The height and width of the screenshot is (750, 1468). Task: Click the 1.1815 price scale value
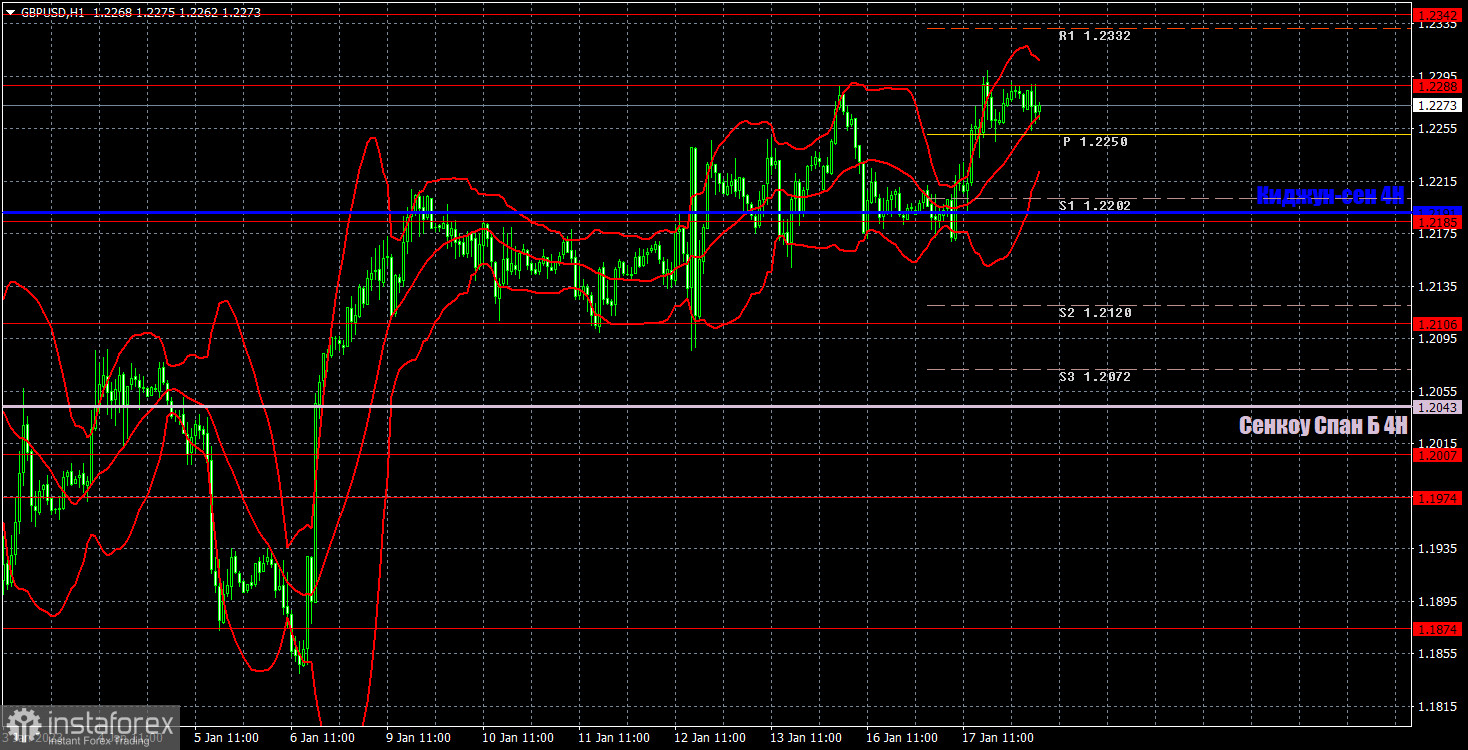click(1437, 706)
